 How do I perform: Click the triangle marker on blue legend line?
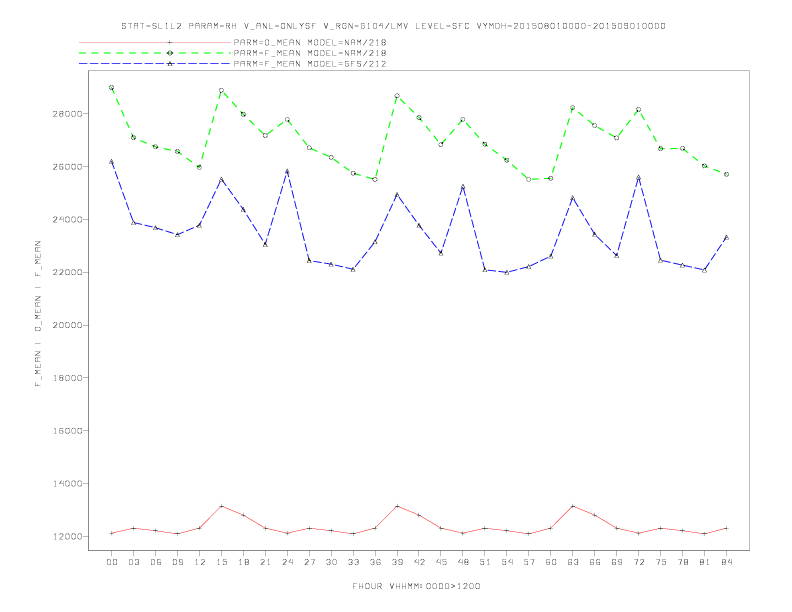pyautogui.click(x=170, y=64)
